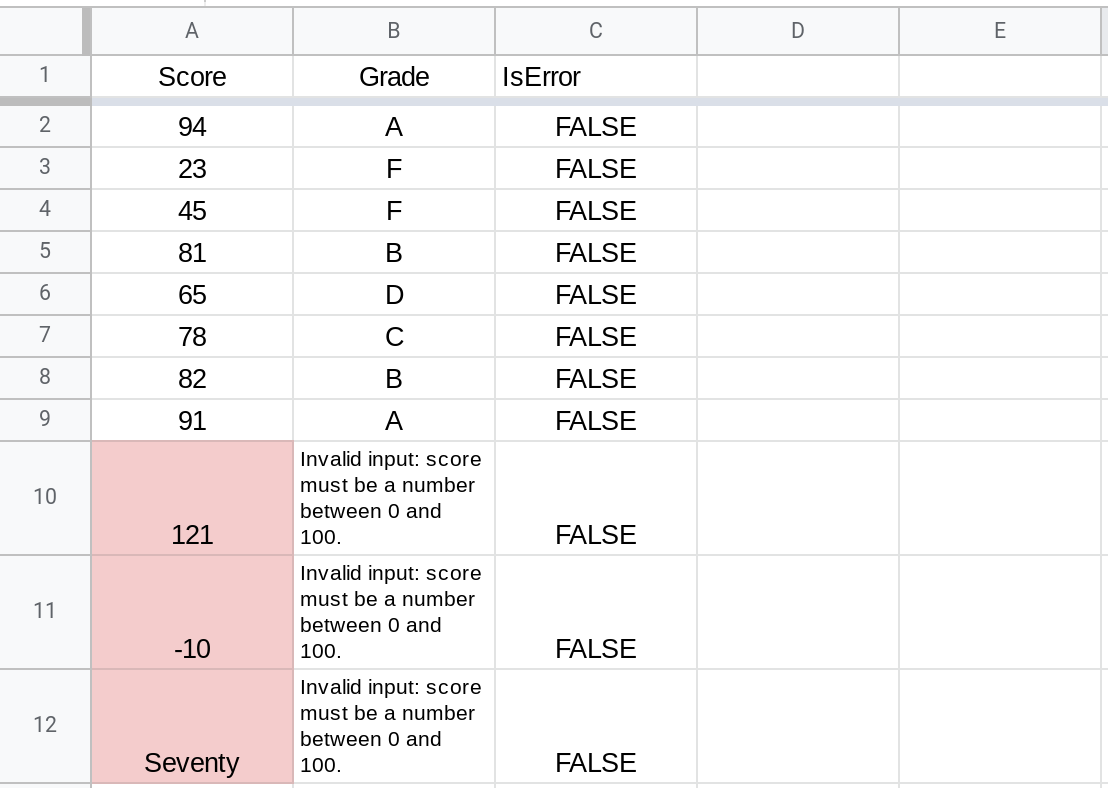1108x788 pixels.
Task: Select empty cell E7
Action: (1000, 336)
